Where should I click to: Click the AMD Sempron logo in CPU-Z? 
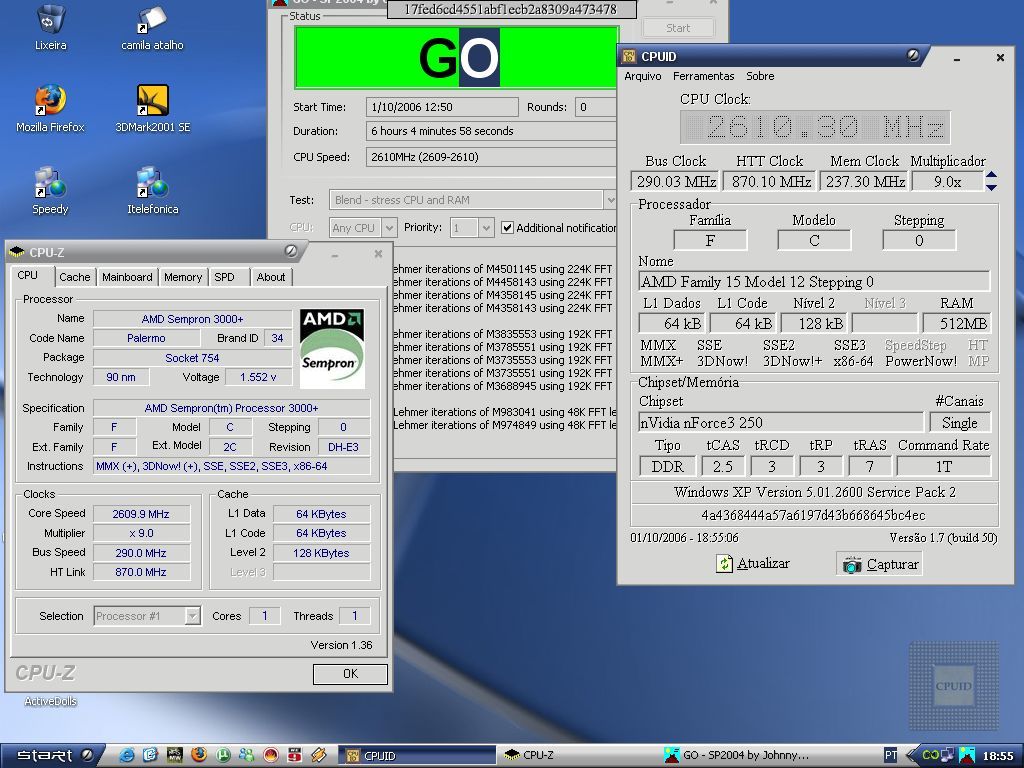pyautogui.click(x=332, y=348)
